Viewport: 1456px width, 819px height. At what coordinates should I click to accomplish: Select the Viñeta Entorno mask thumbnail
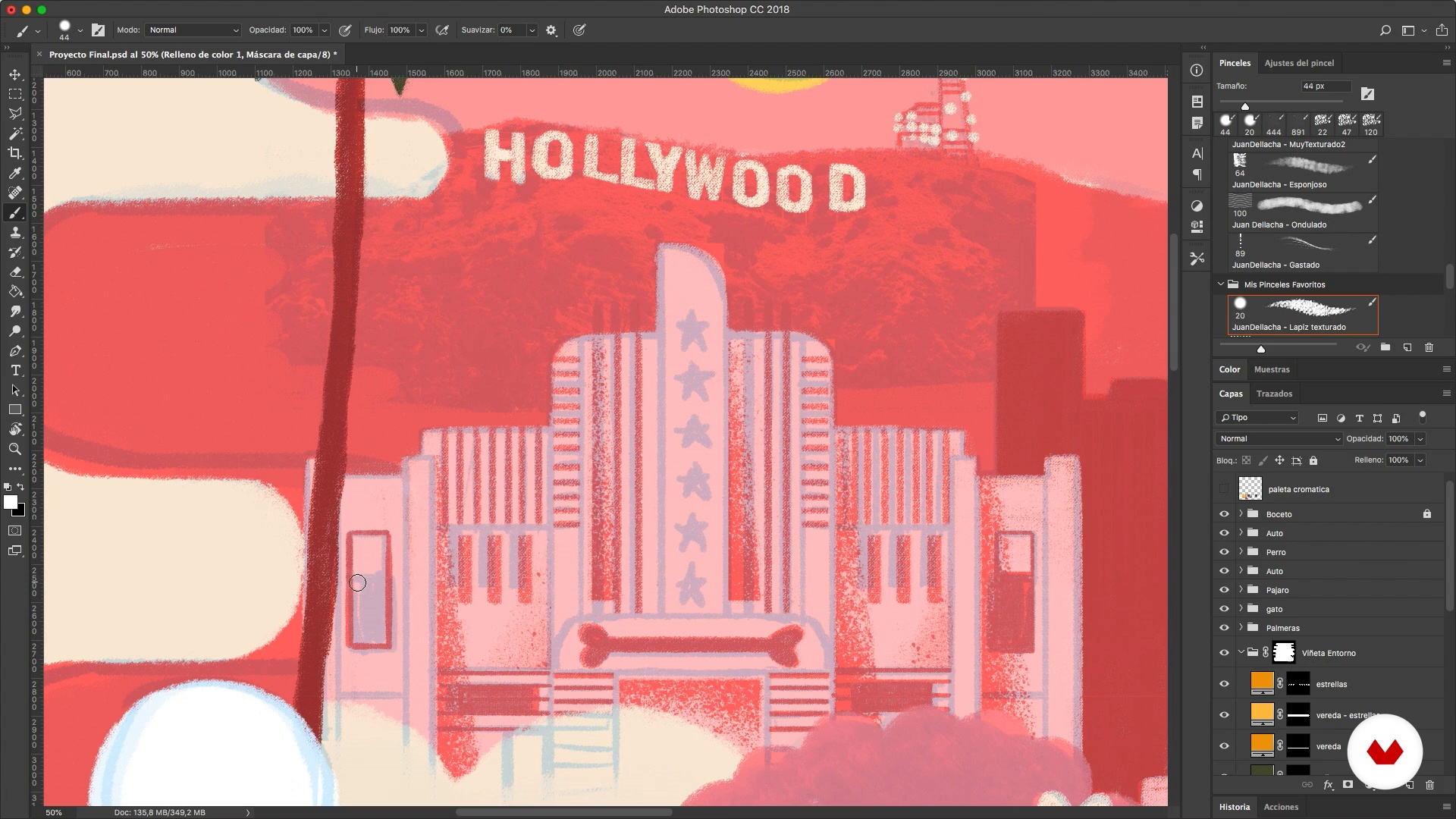click(x=1283, y=652)
